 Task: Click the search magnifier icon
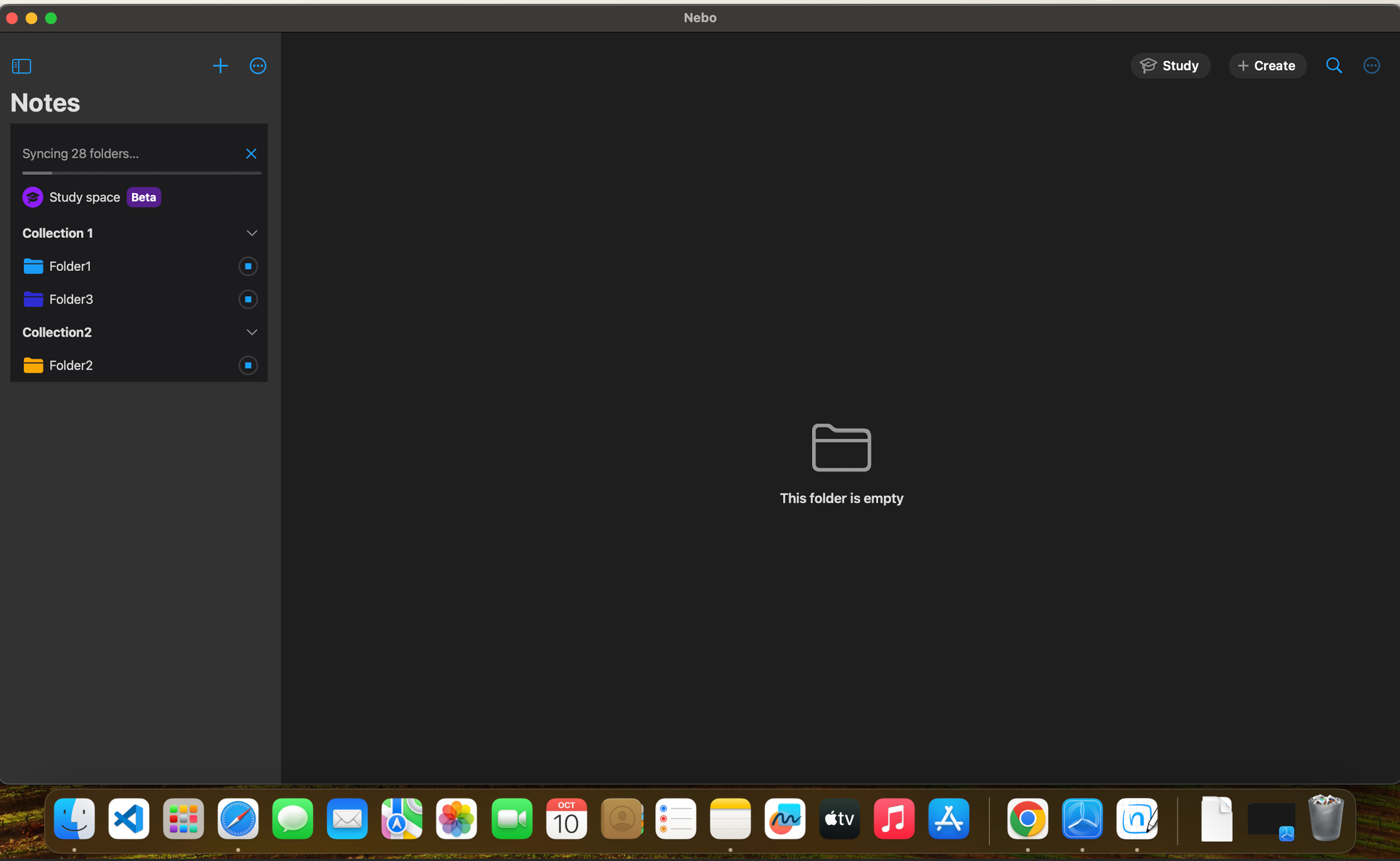(1333, 66)
